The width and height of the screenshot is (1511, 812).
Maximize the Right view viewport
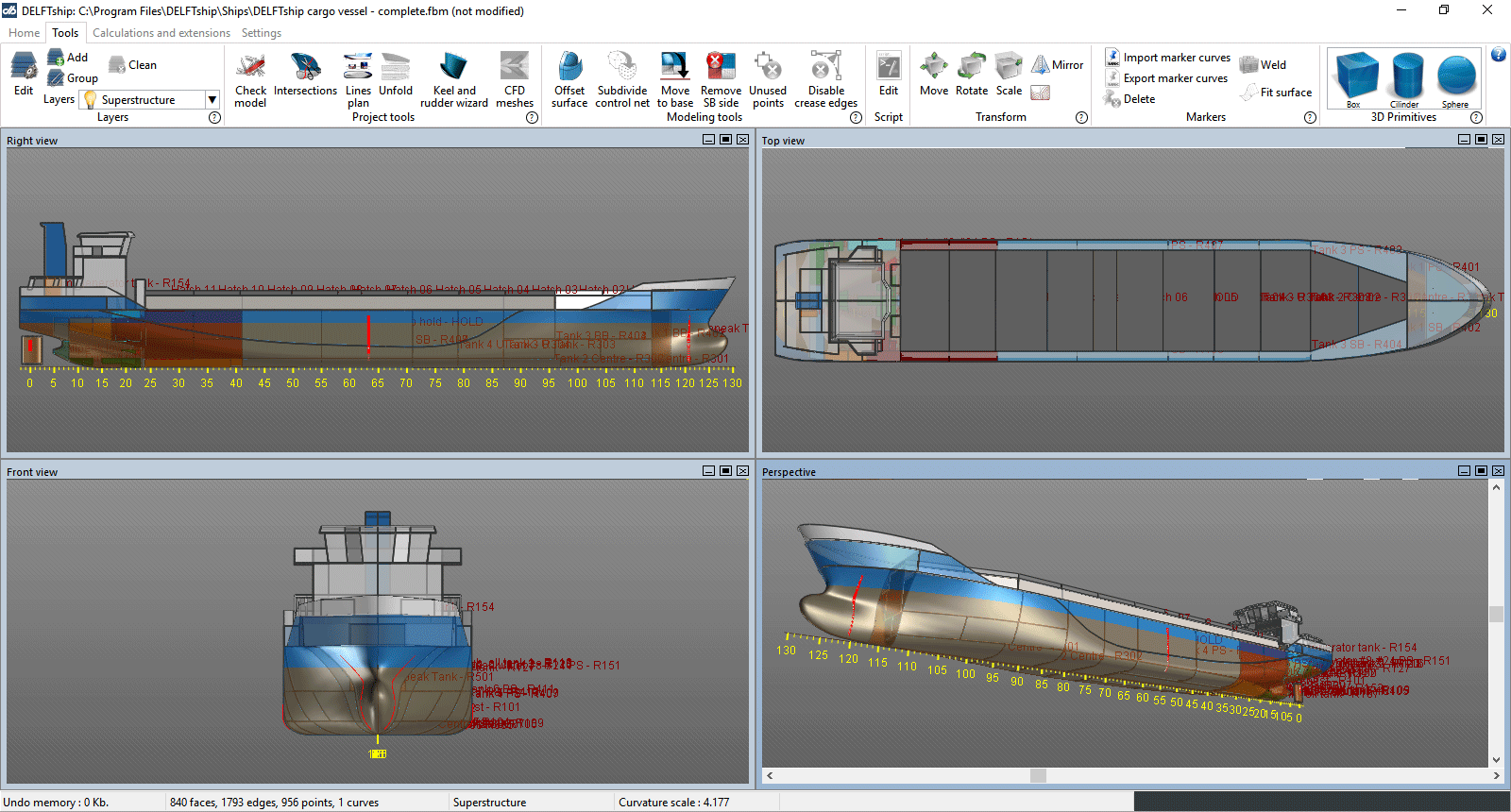[x=725, y=140]
